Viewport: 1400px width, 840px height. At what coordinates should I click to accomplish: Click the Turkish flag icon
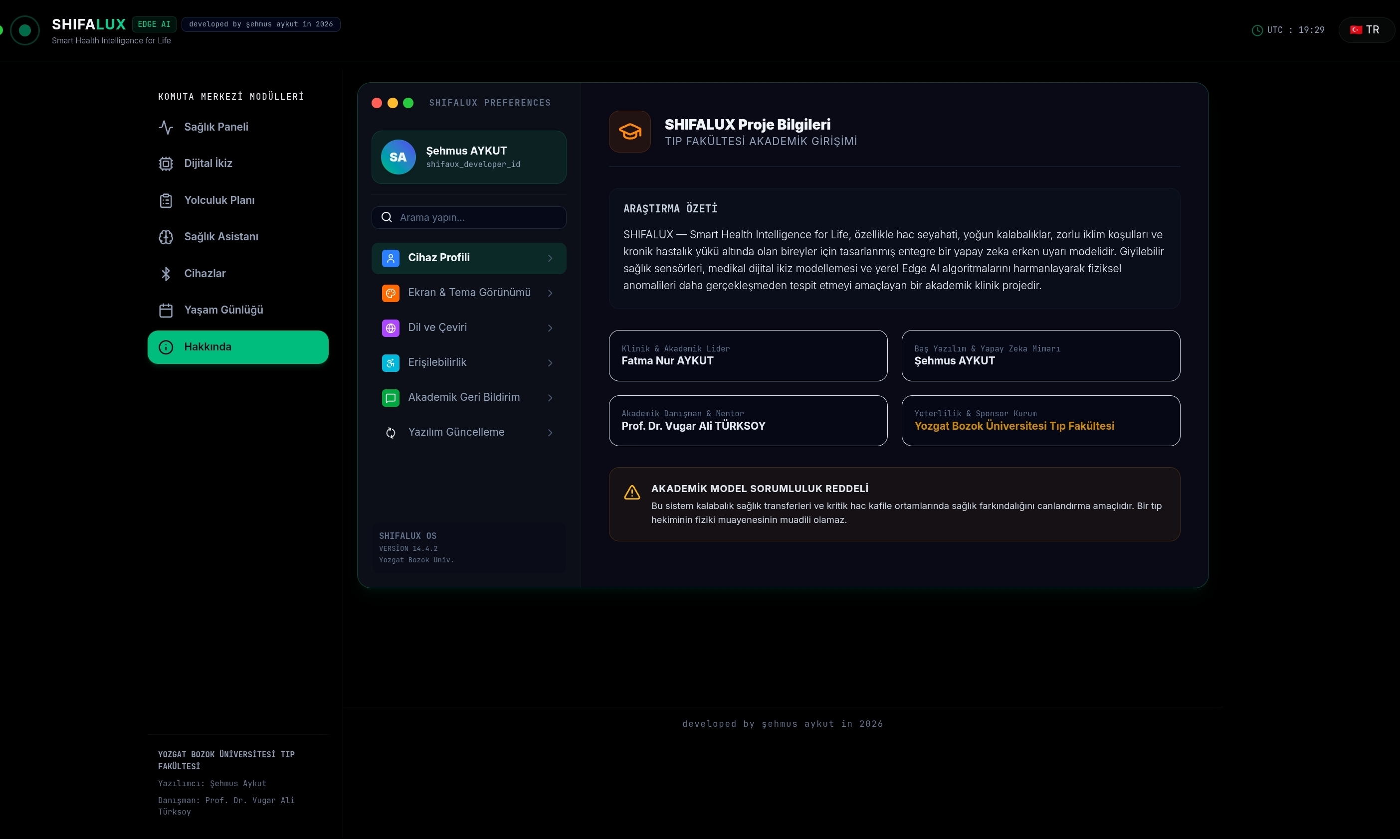[1356, 30]
